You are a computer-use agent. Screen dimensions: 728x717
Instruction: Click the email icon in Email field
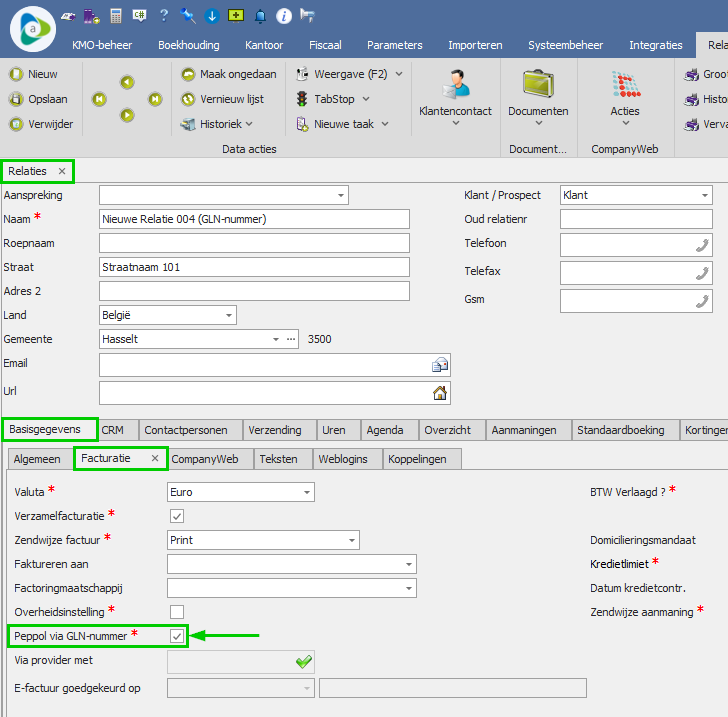pos(439,365)
